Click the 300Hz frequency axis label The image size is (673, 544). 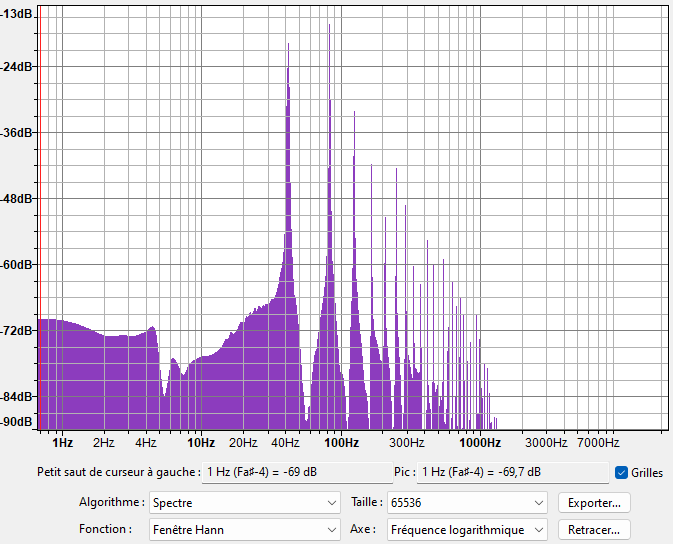click(x=406, y=443)
